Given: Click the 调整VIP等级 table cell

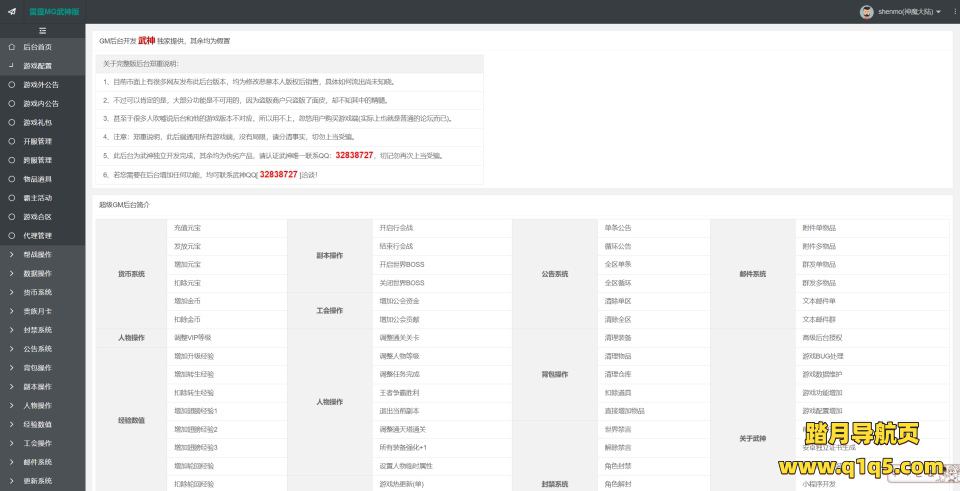Looking at the screenshot, I should coord(227,338).
